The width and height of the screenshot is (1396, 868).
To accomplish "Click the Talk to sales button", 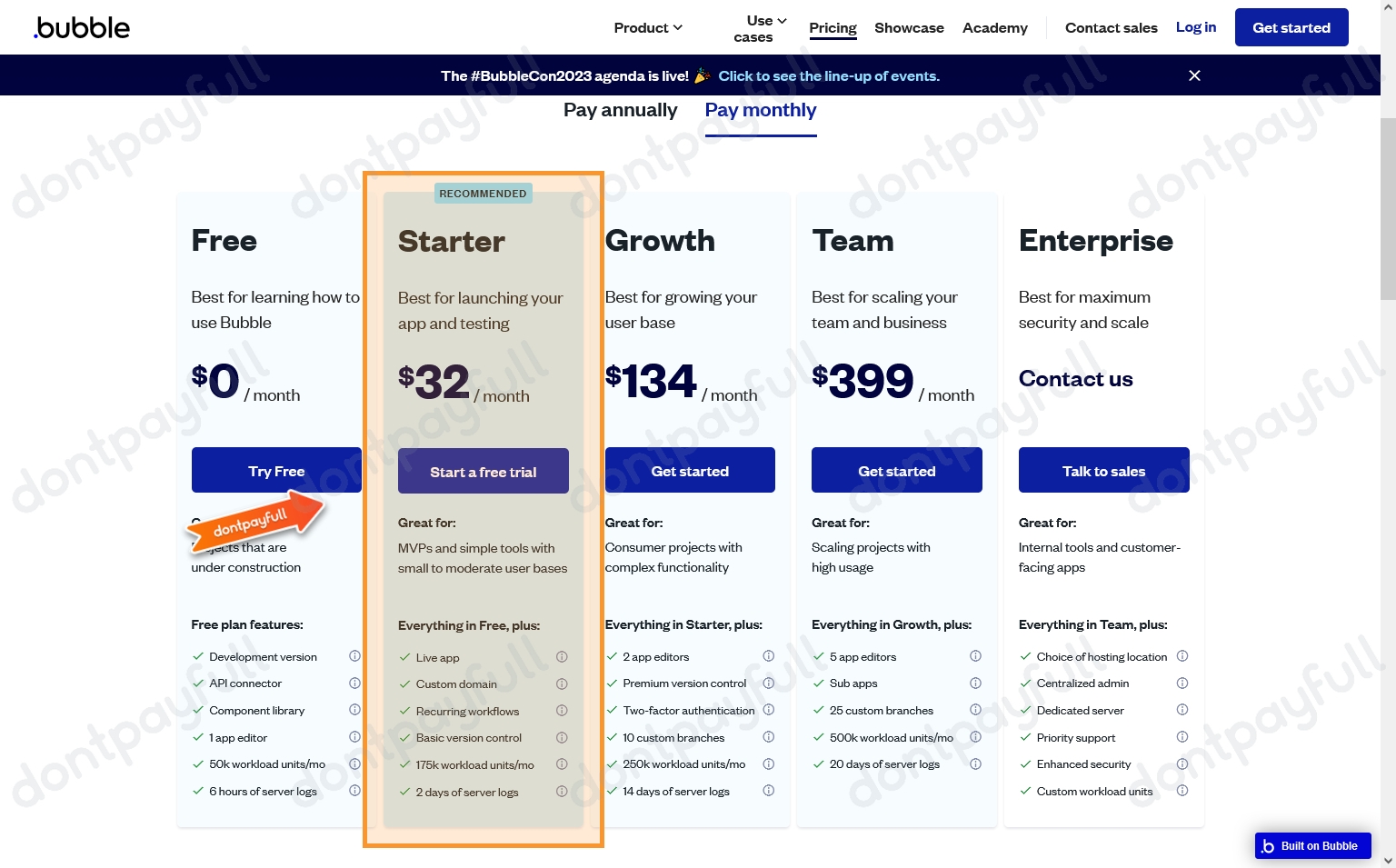I will 1104,470.
